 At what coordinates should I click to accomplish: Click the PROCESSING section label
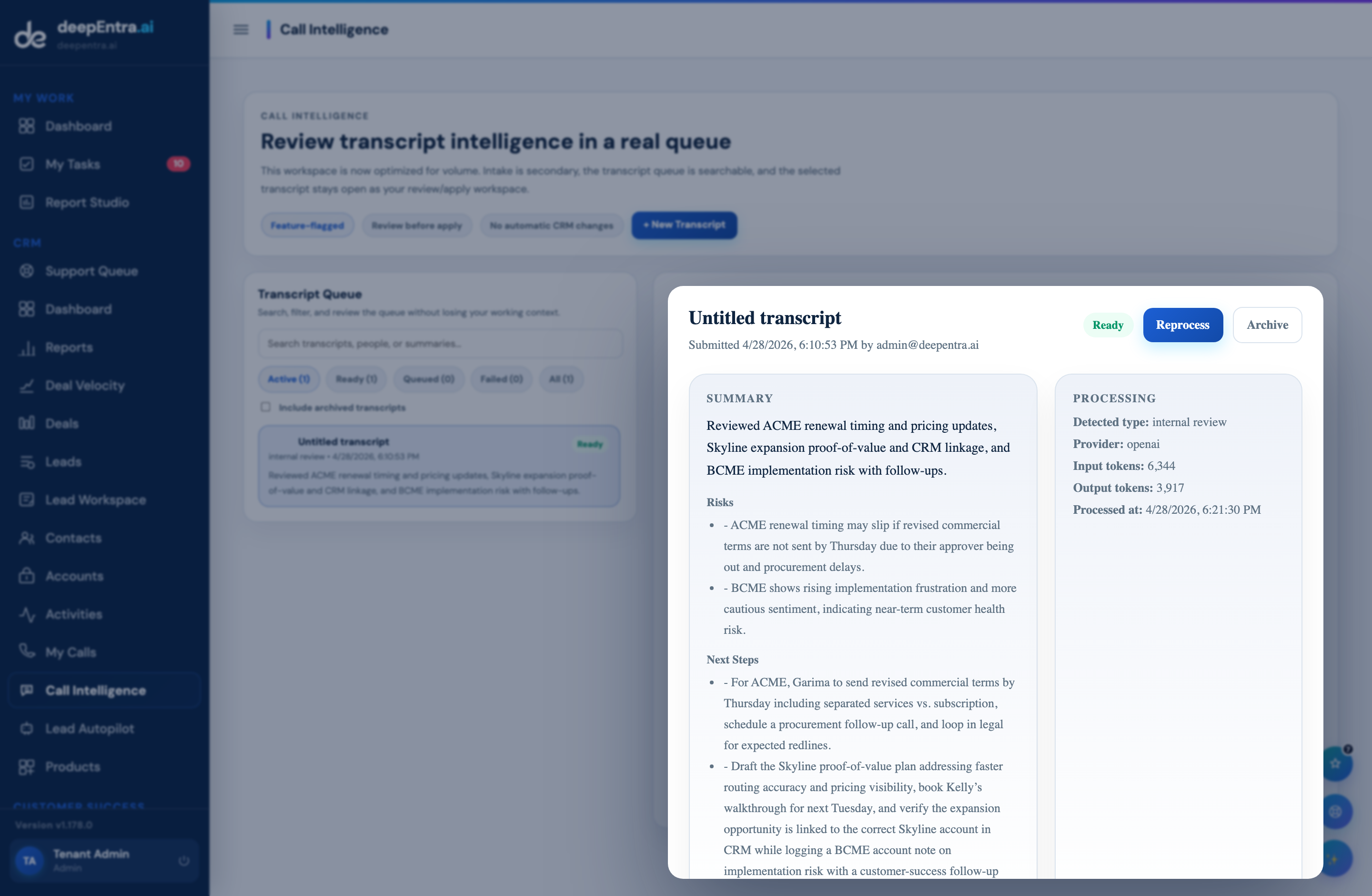[1114, 398]
